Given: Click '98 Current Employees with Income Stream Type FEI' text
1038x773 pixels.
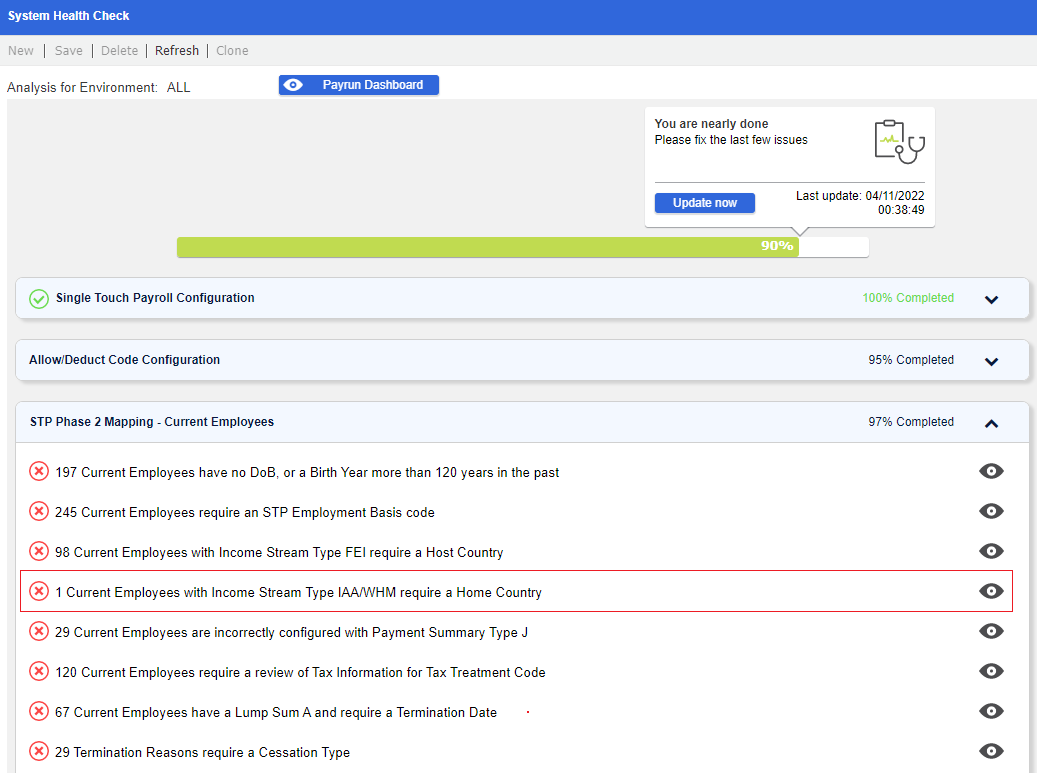Looking at the screenshot, I should tap(279, 553).
